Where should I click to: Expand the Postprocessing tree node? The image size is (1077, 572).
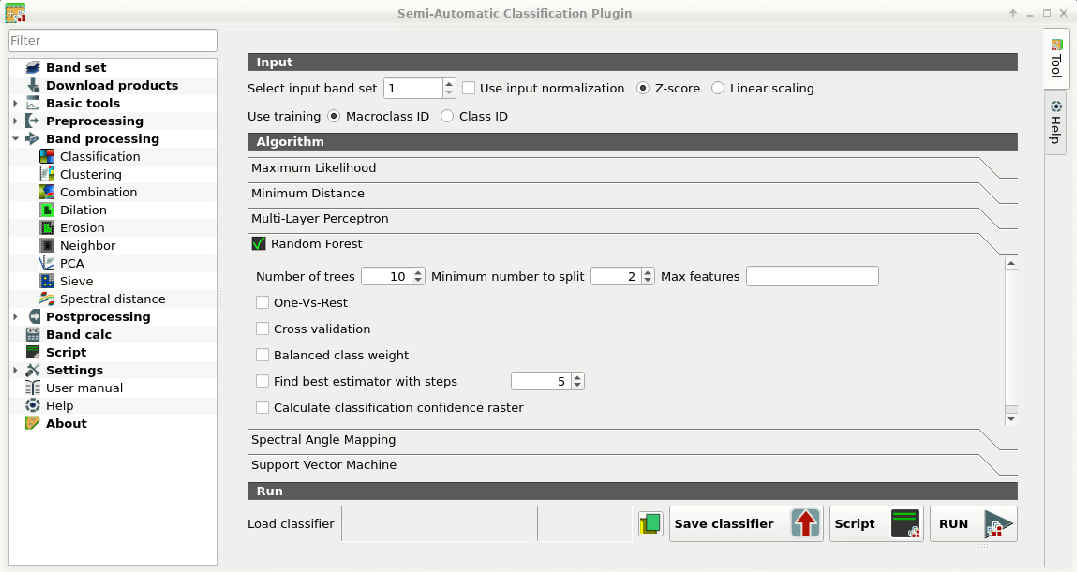[15, 317]
